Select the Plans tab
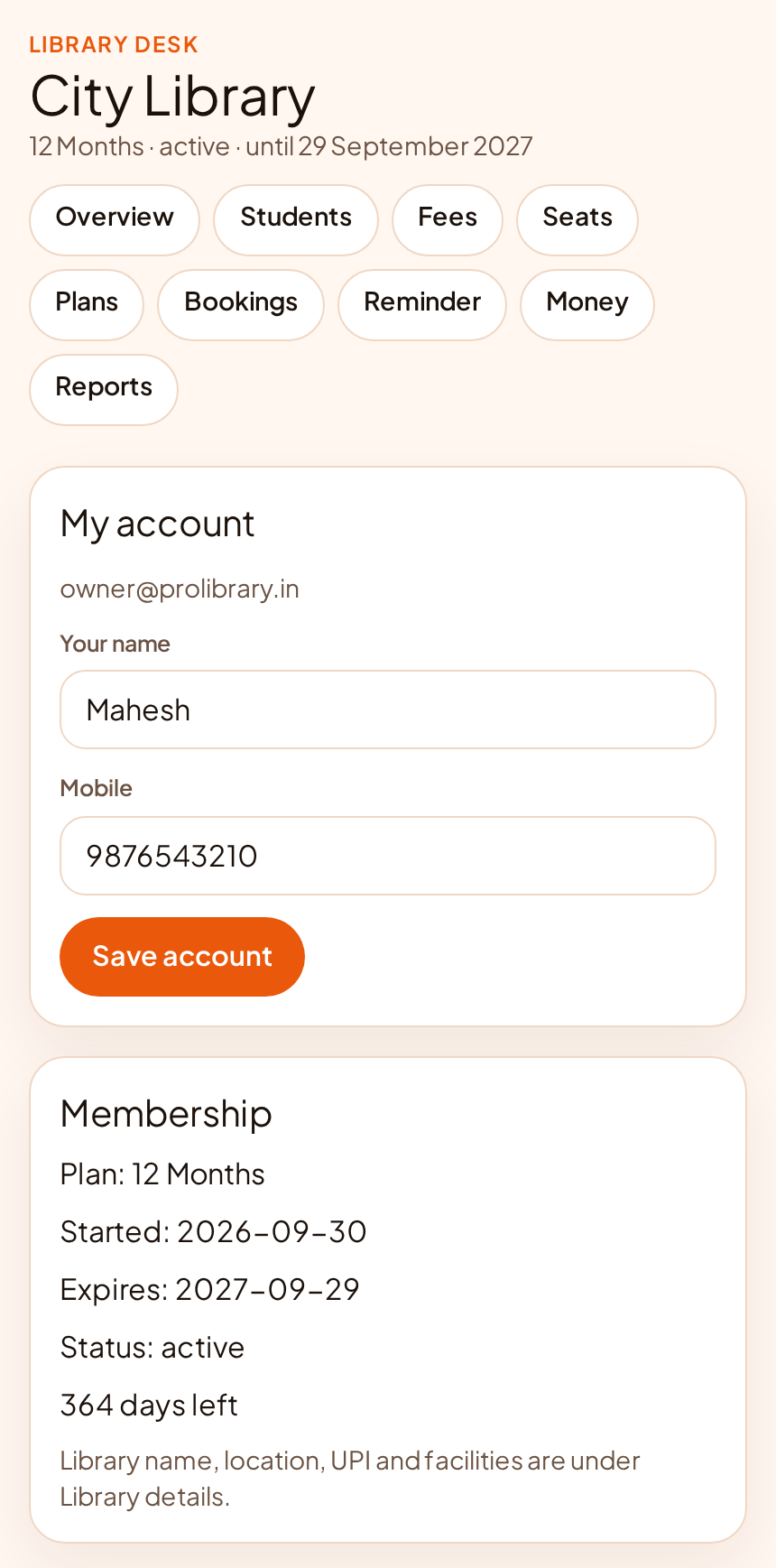Viewport: 776px width, 1568px height. (87, 304)
